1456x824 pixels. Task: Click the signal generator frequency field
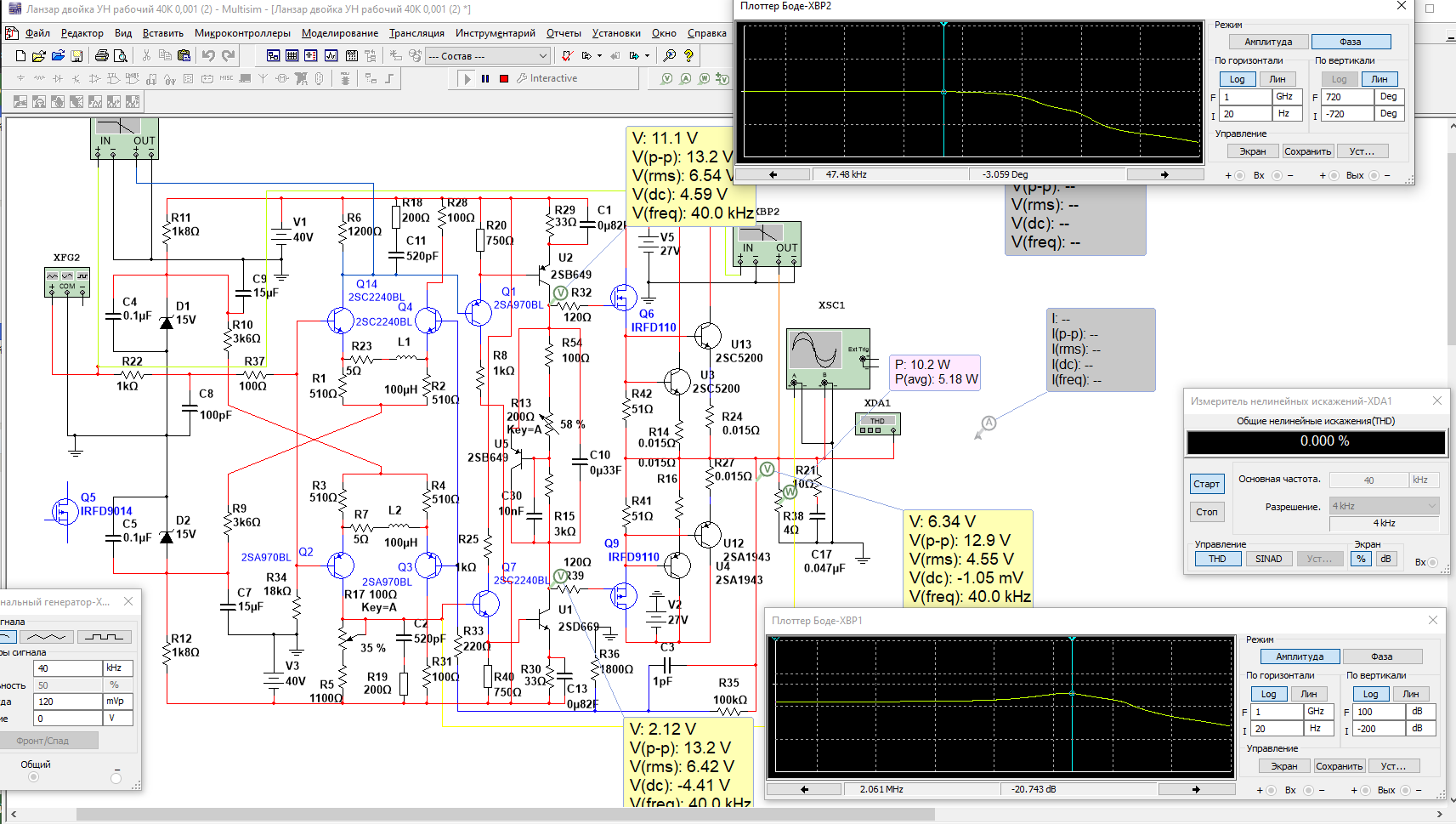(68, 668)
